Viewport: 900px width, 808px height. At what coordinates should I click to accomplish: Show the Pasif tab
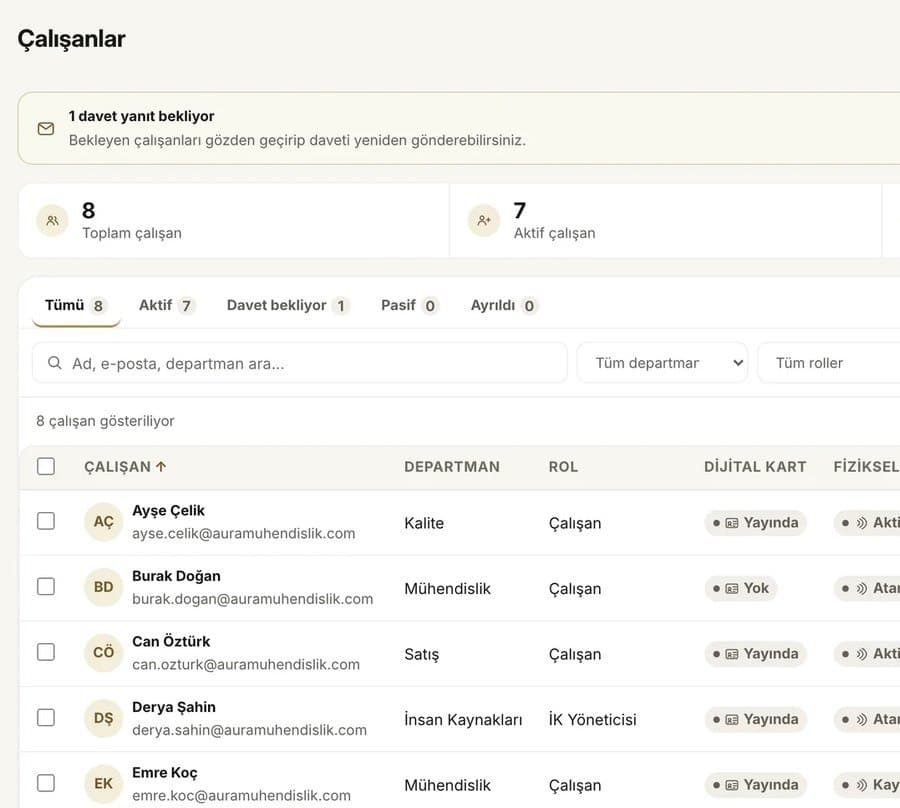tap(409, 305)
